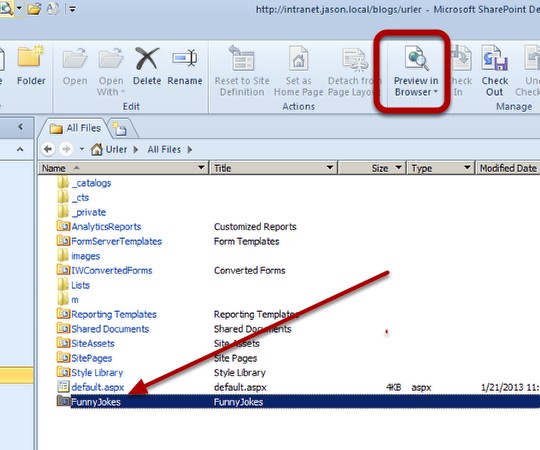Viewport: 540px width, 450px height.
Task: Click the Customized Reports title cell
Action: pyautogui.click(x=255, y=227)
